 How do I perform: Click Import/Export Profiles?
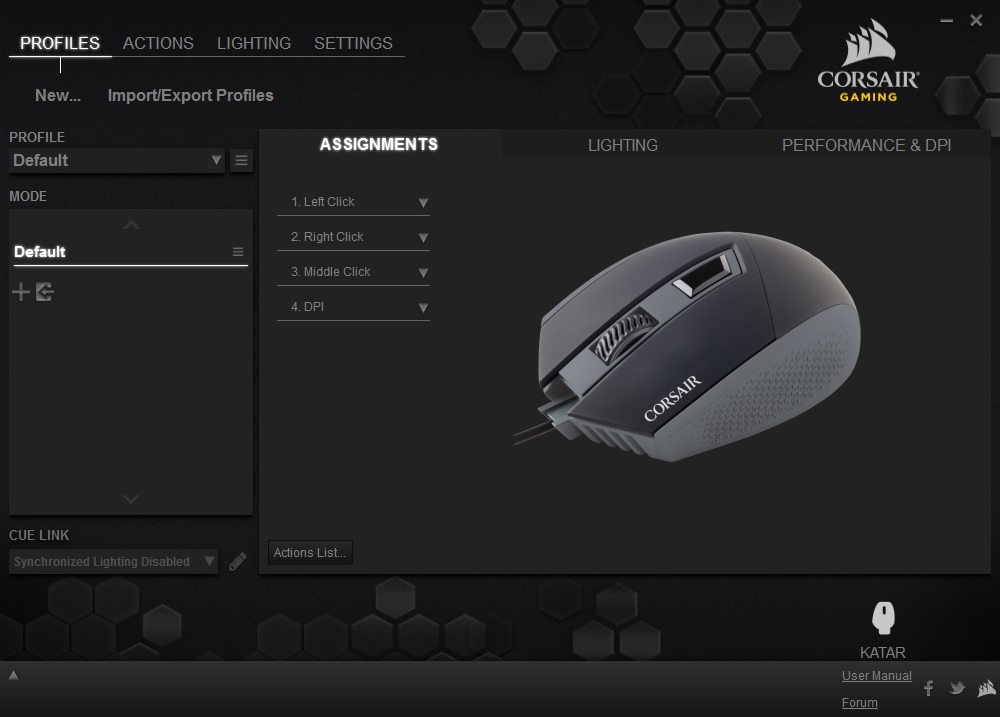(x=190, y=96)
